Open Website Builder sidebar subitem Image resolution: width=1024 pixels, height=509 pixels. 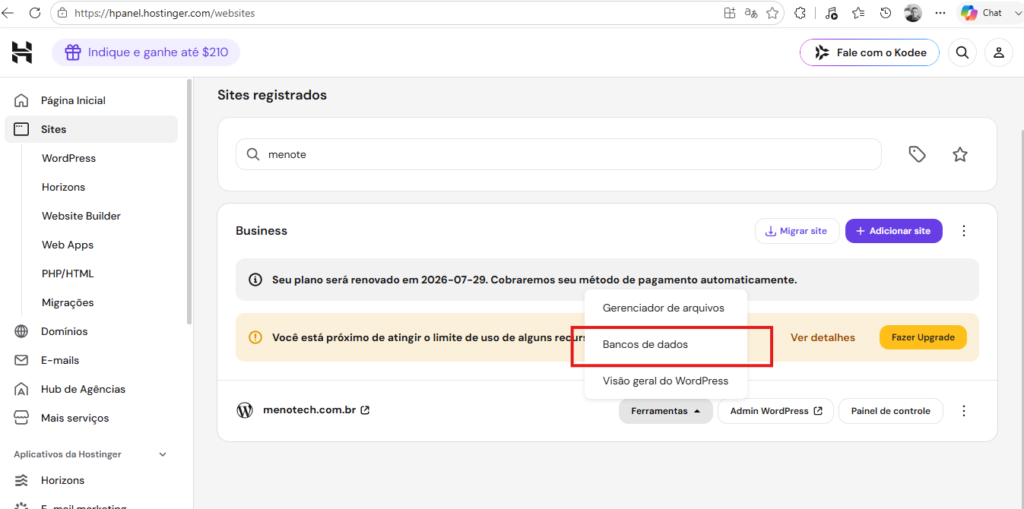[81, 216]
